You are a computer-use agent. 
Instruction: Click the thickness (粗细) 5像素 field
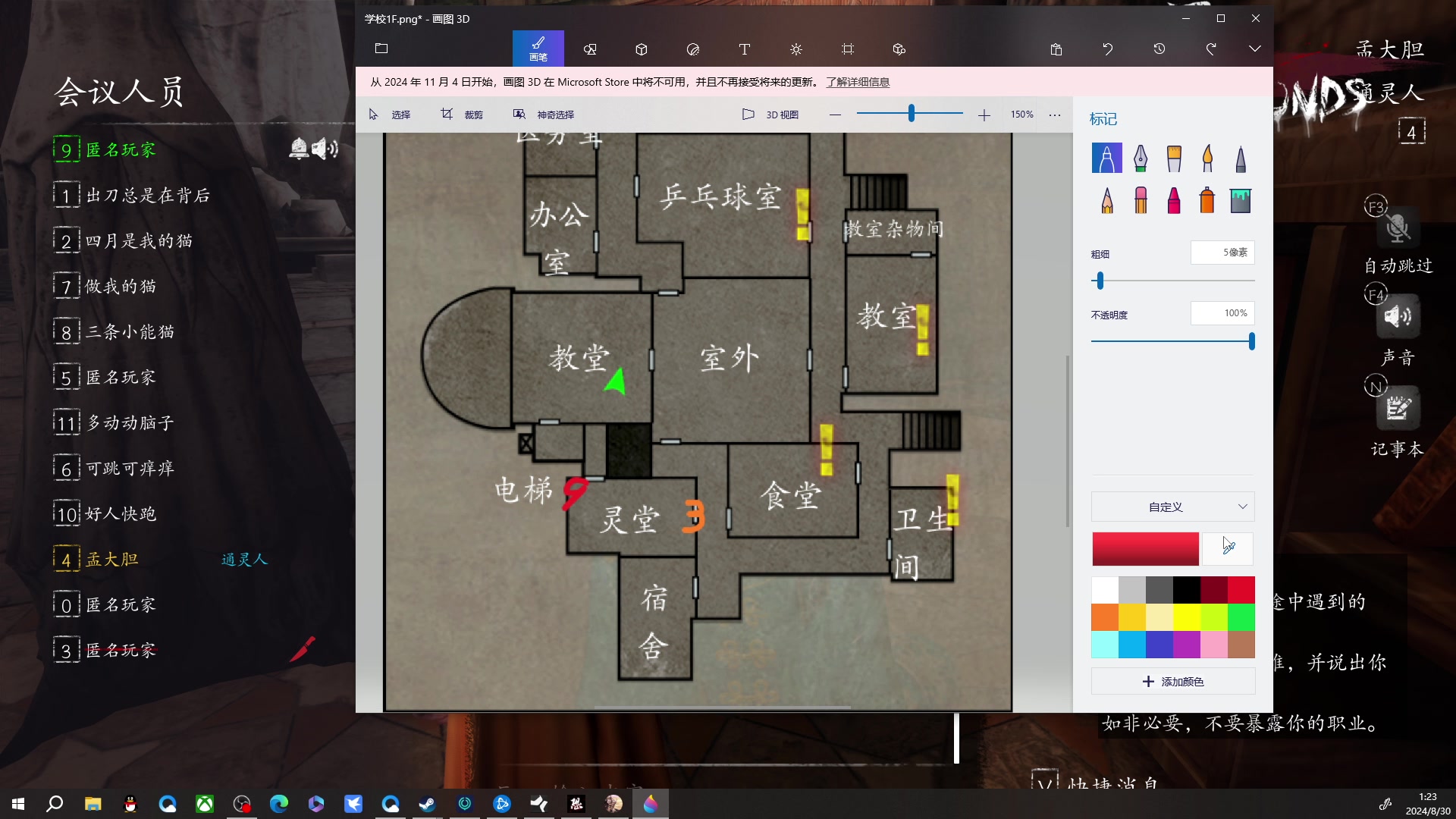tap(1222, 253)
